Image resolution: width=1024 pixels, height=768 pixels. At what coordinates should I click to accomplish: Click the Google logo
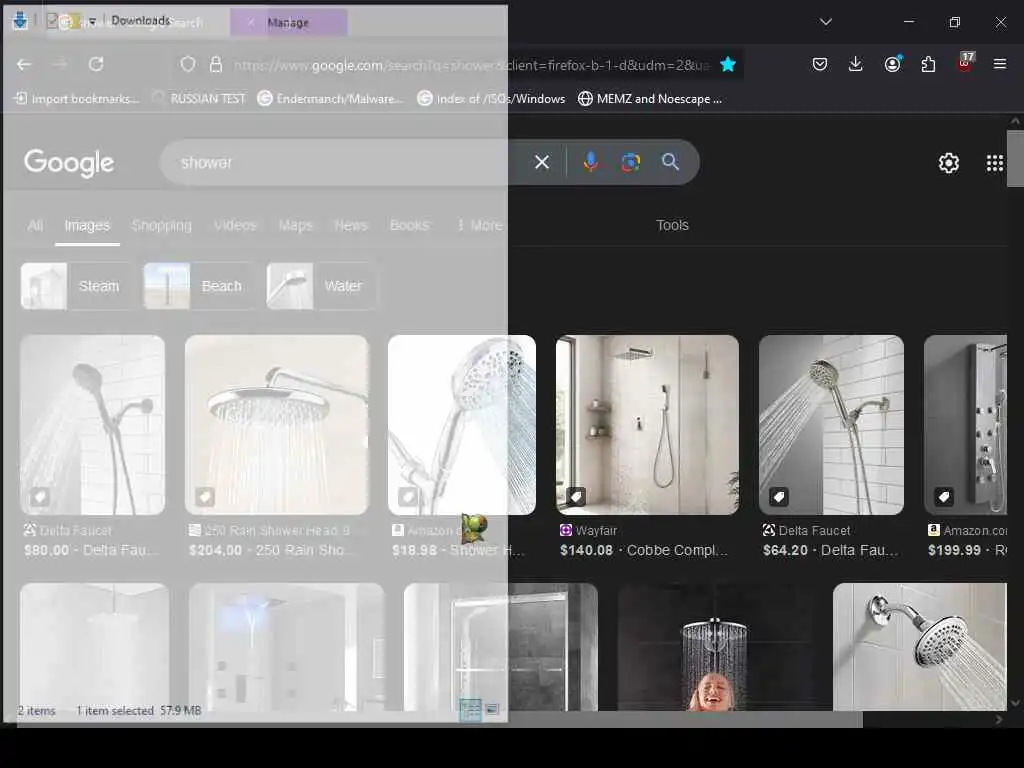[69, 163]
